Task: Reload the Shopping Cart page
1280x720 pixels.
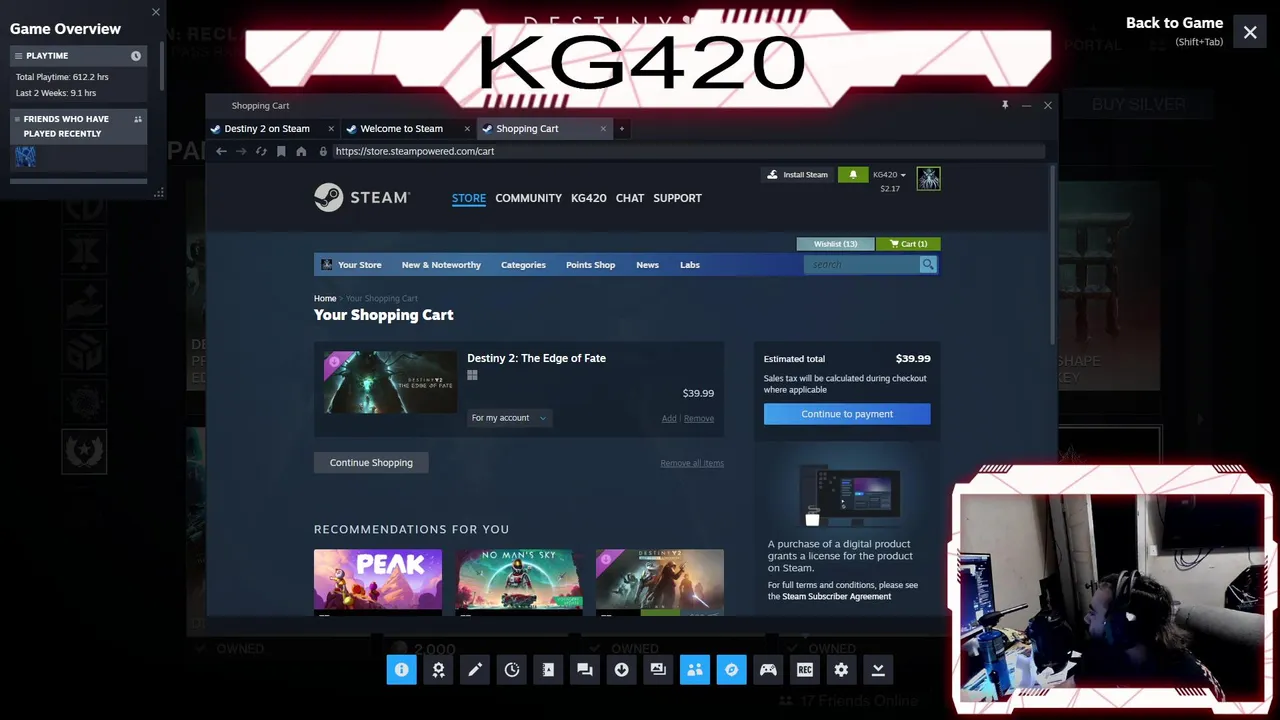Action: coord(261,151)
